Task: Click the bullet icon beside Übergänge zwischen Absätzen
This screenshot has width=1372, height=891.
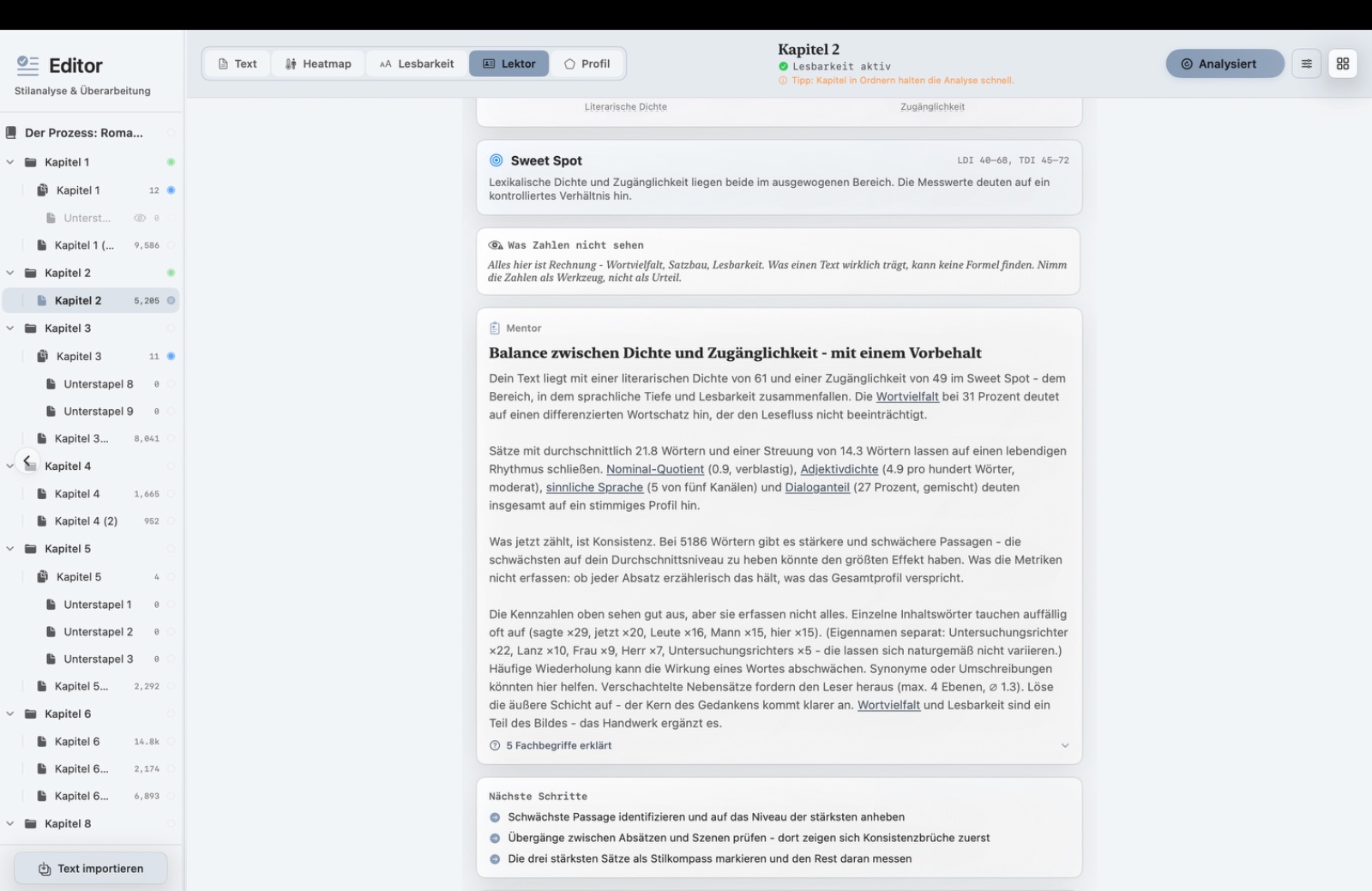Action: click(495, 839)
